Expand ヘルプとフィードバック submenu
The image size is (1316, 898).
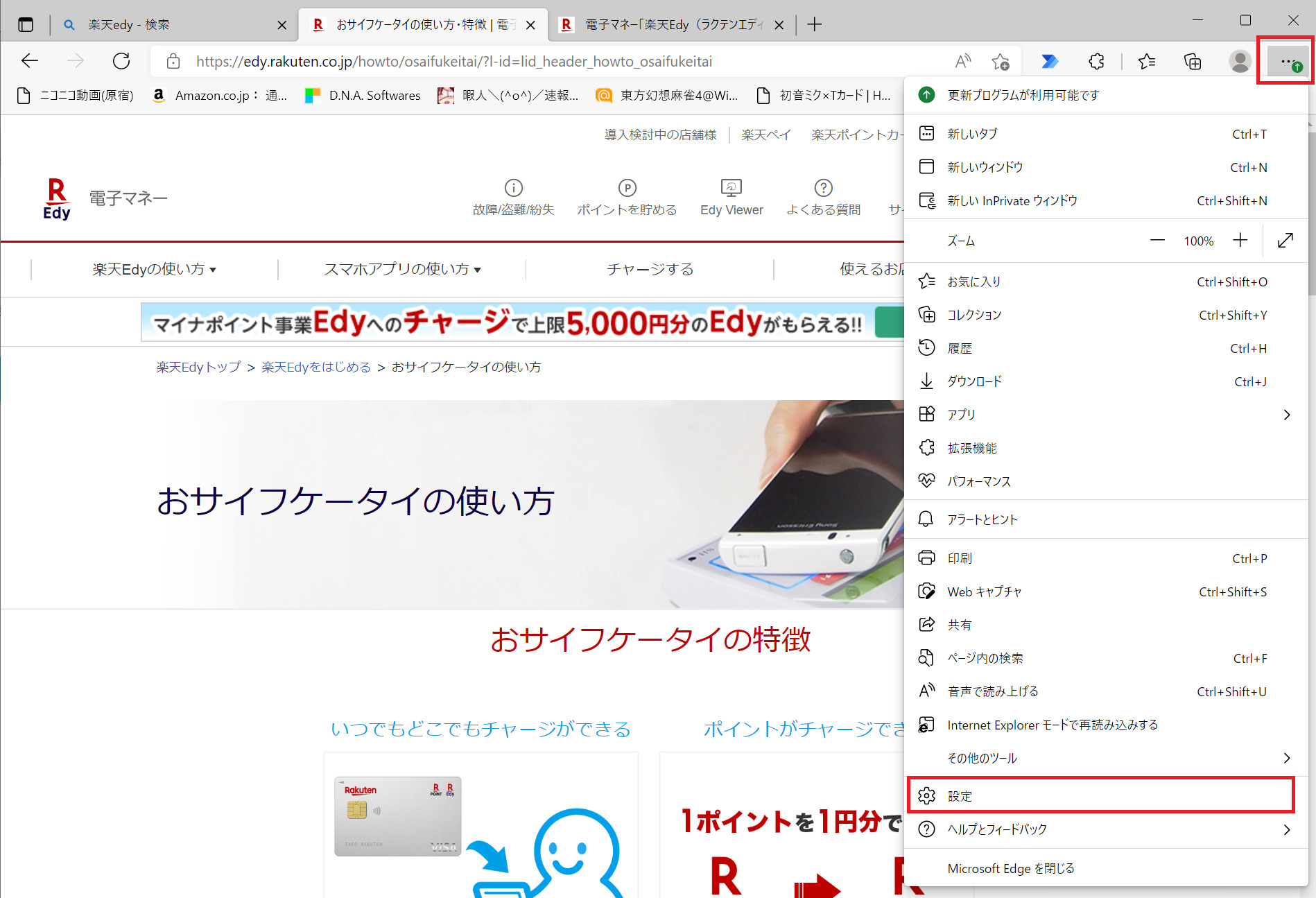point(1107,829)
